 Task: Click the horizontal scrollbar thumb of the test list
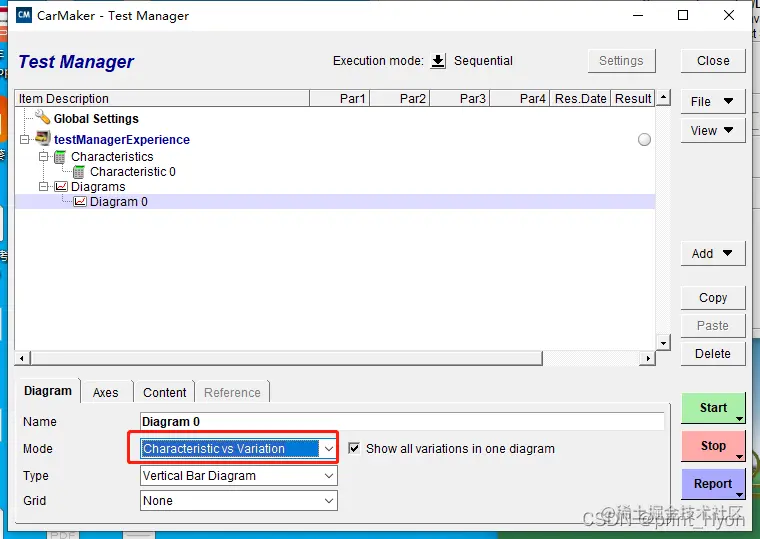coord(286,359)
